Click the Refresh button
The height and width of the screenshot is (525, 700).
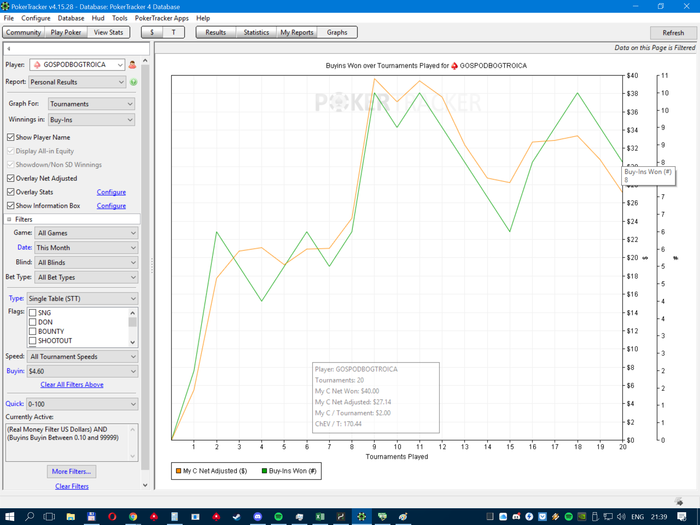[x=673, y=33]
